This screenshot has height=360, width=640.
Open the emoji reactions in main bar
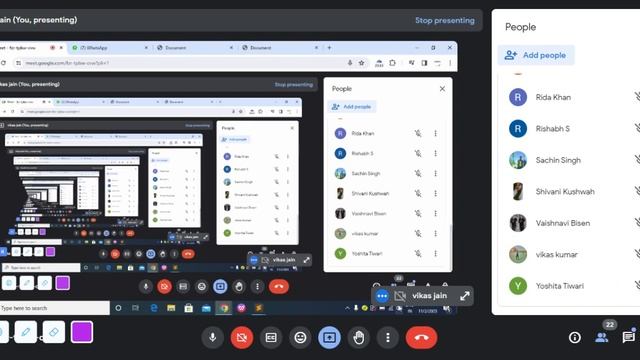(300, 338)
